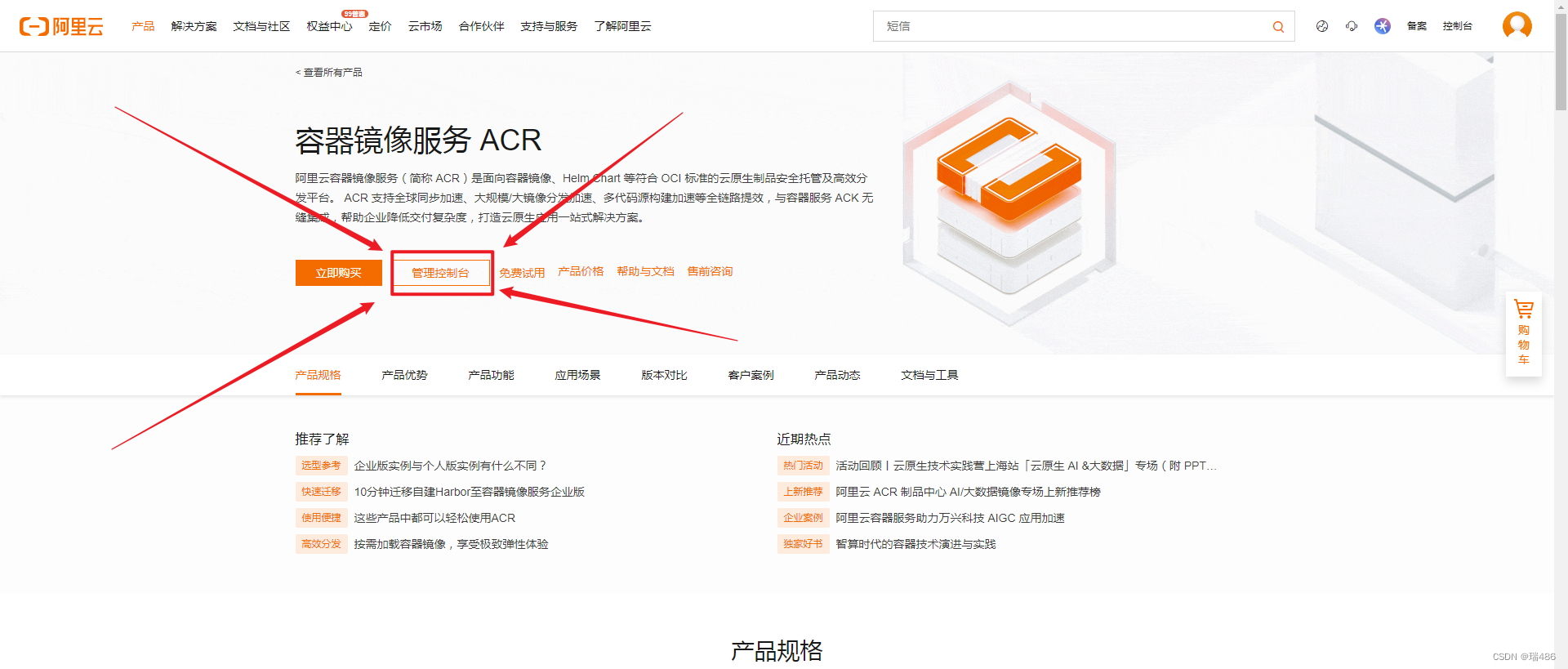Open the 了解阿里云 menu
Viewport: 1568px width, 669px height.
coord(623,26)
